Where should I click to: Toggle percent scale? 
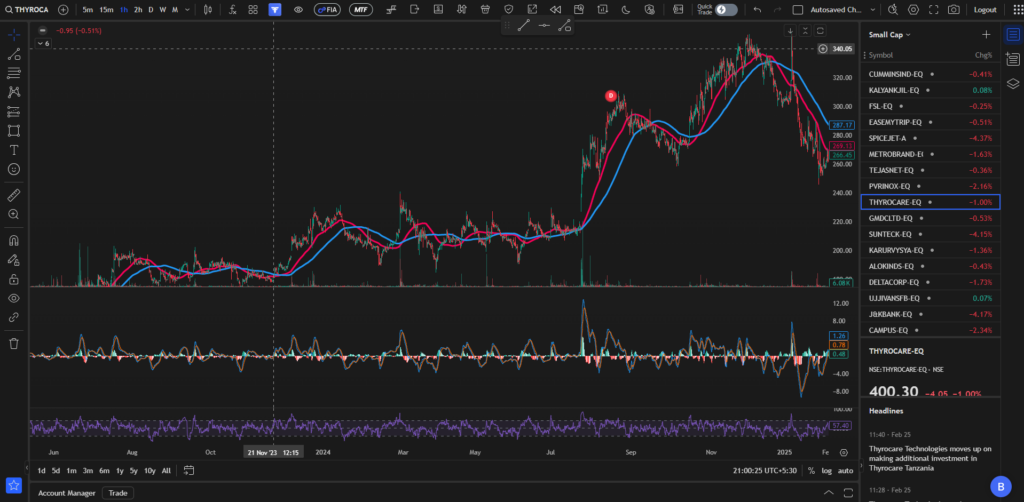811,471
